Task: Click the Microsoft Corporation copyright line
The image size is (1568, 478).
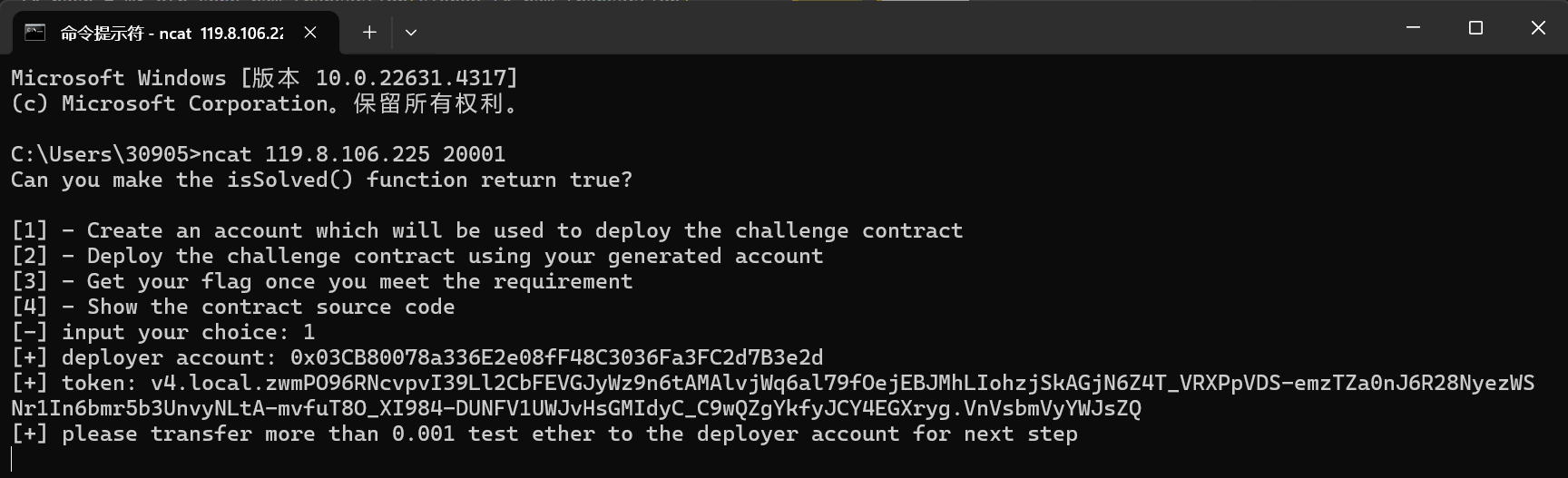Action: (264, 103)
